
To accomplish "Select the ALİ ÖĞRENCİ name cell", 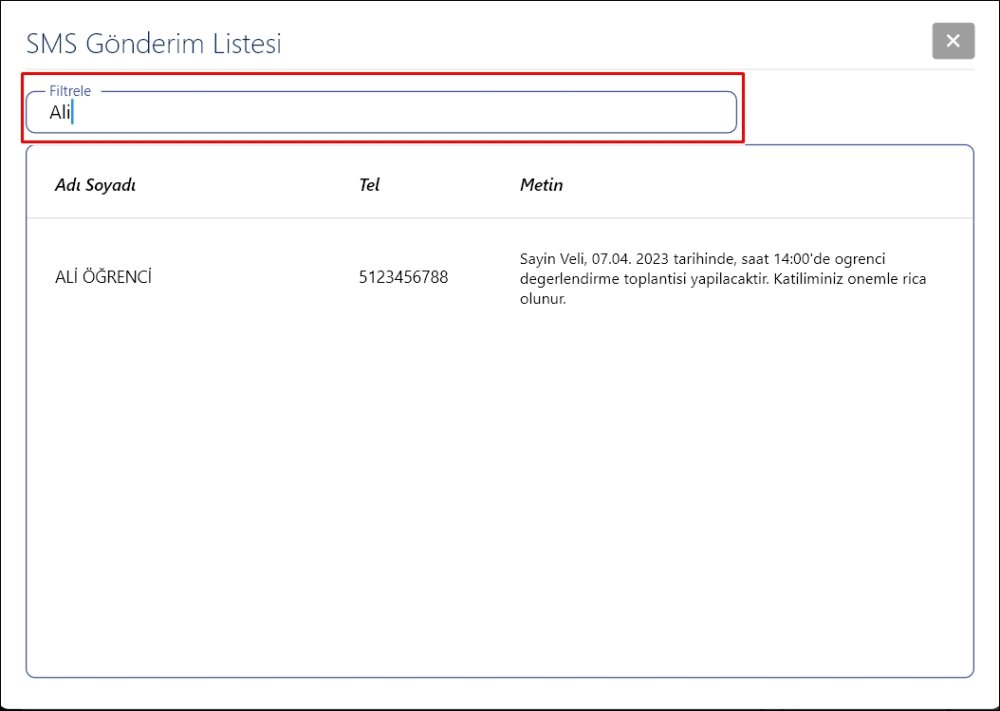I will tap(103, 277).
